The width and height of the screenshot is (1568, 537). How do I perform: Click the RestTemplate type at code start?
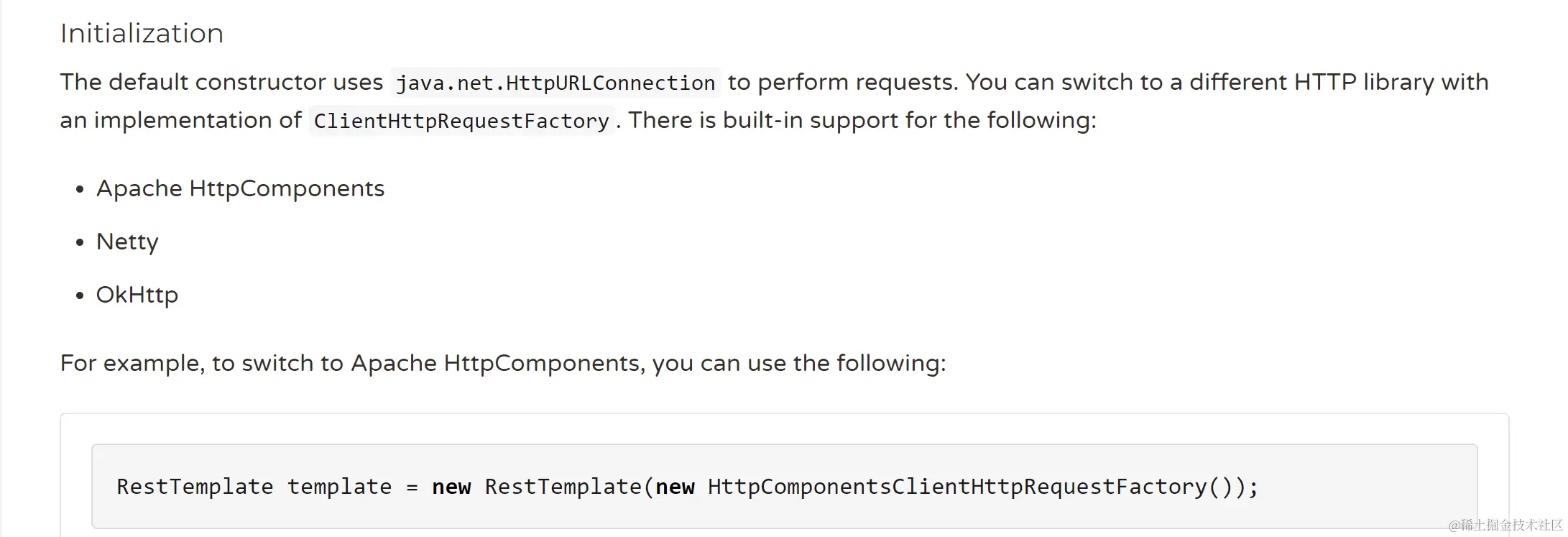[x=195, y=487]
